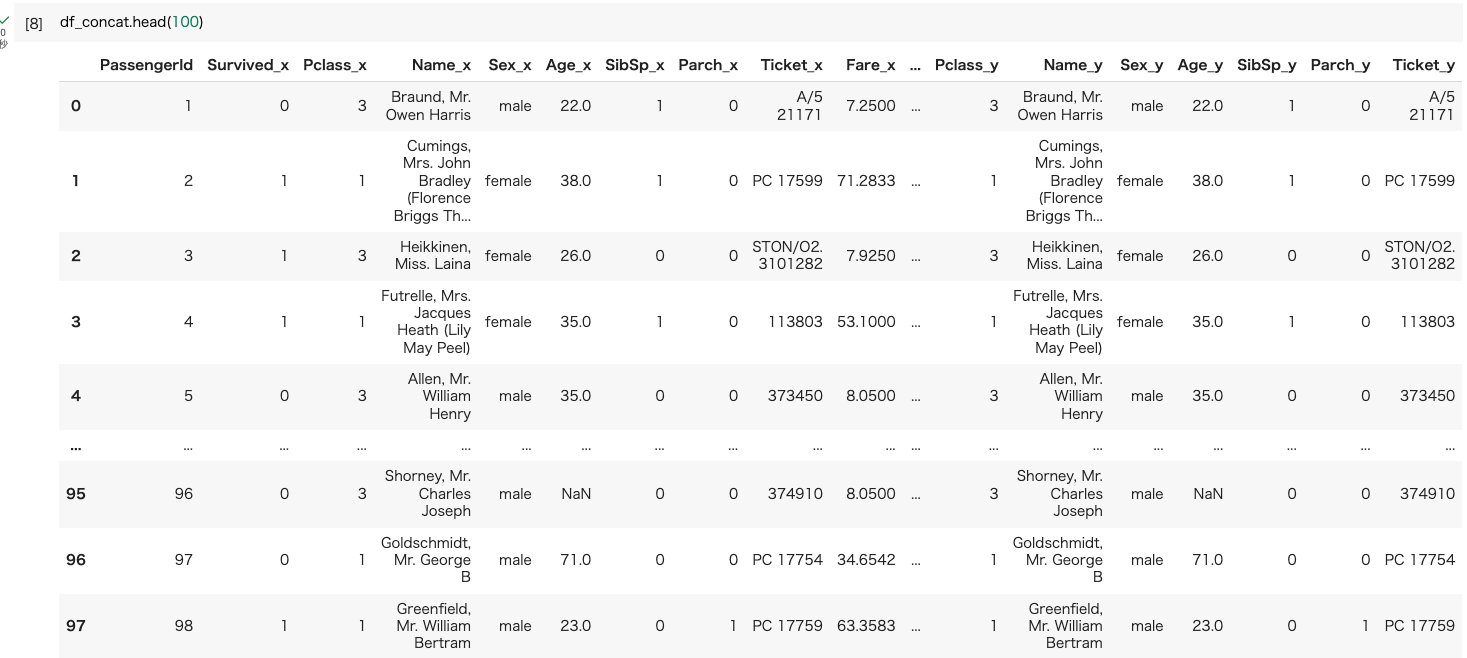This screenshot has width=1467, height=658.
Task: Click the Survived_x column header
Action: tap(248, 65)
